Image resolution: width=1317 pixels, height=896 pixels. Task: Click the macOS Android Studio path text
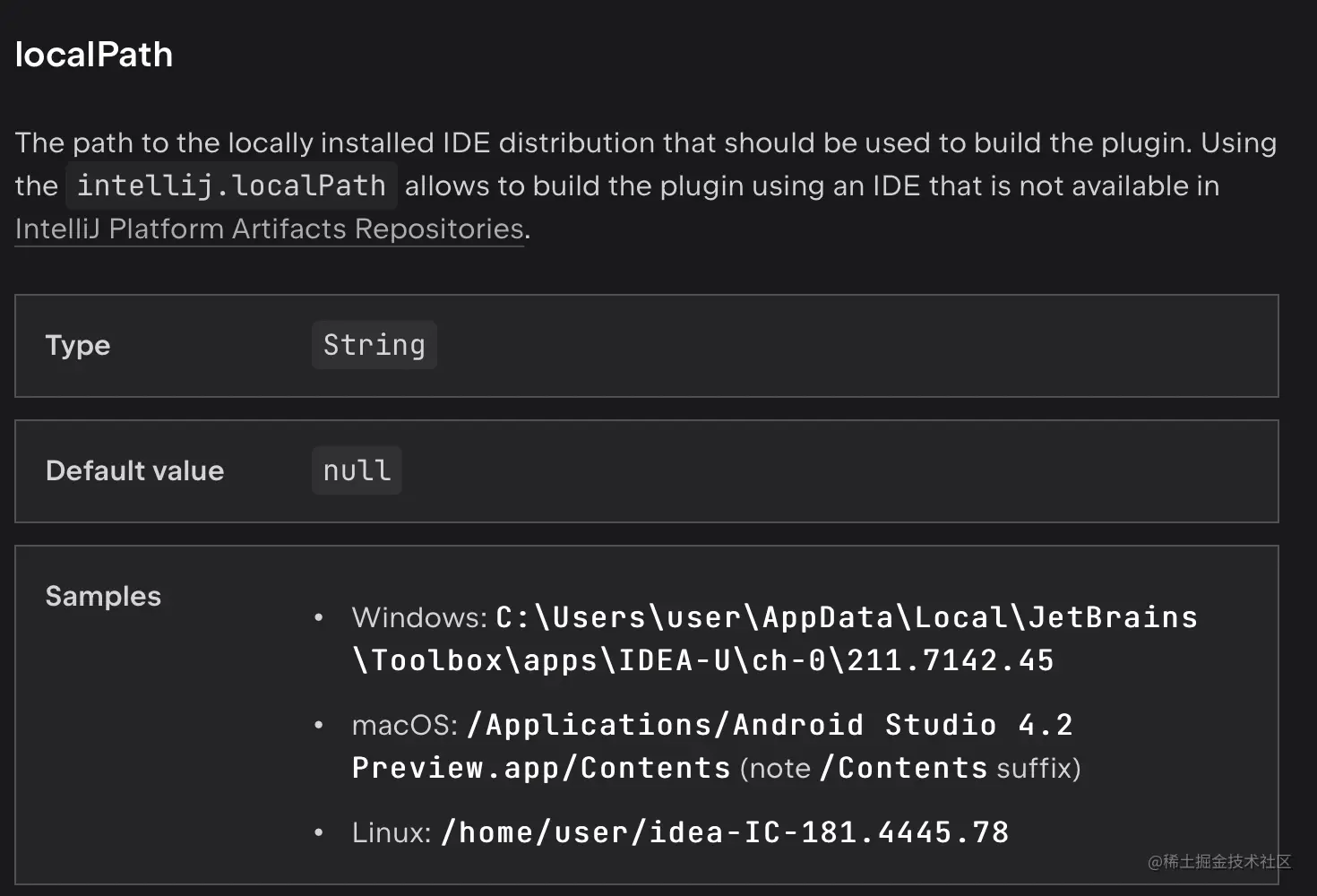pos(770,725)
